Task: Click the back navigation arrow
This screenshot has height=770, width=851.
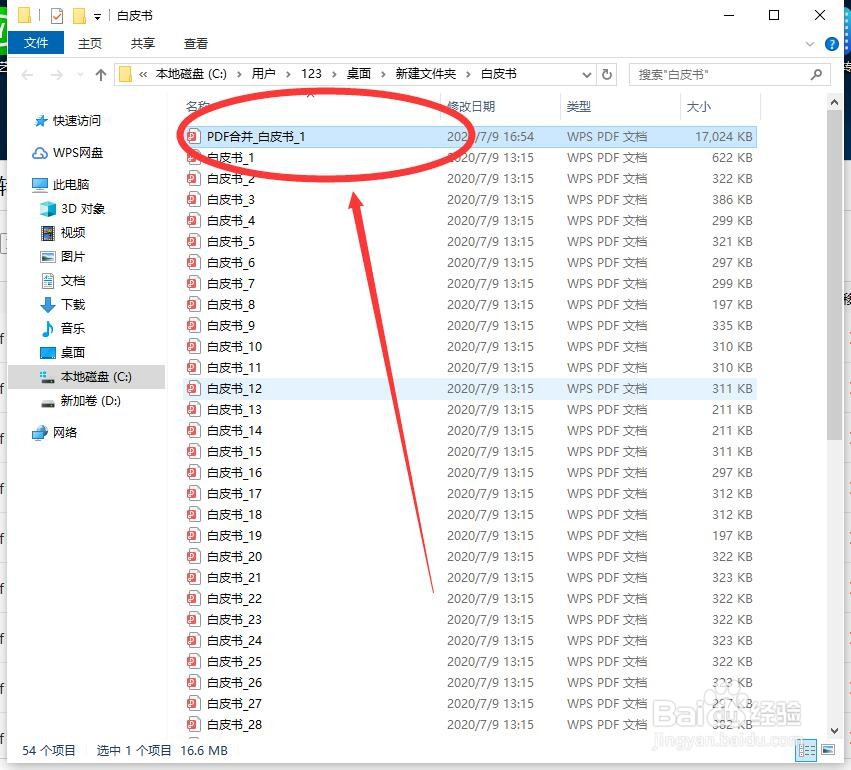Action: 28,74
